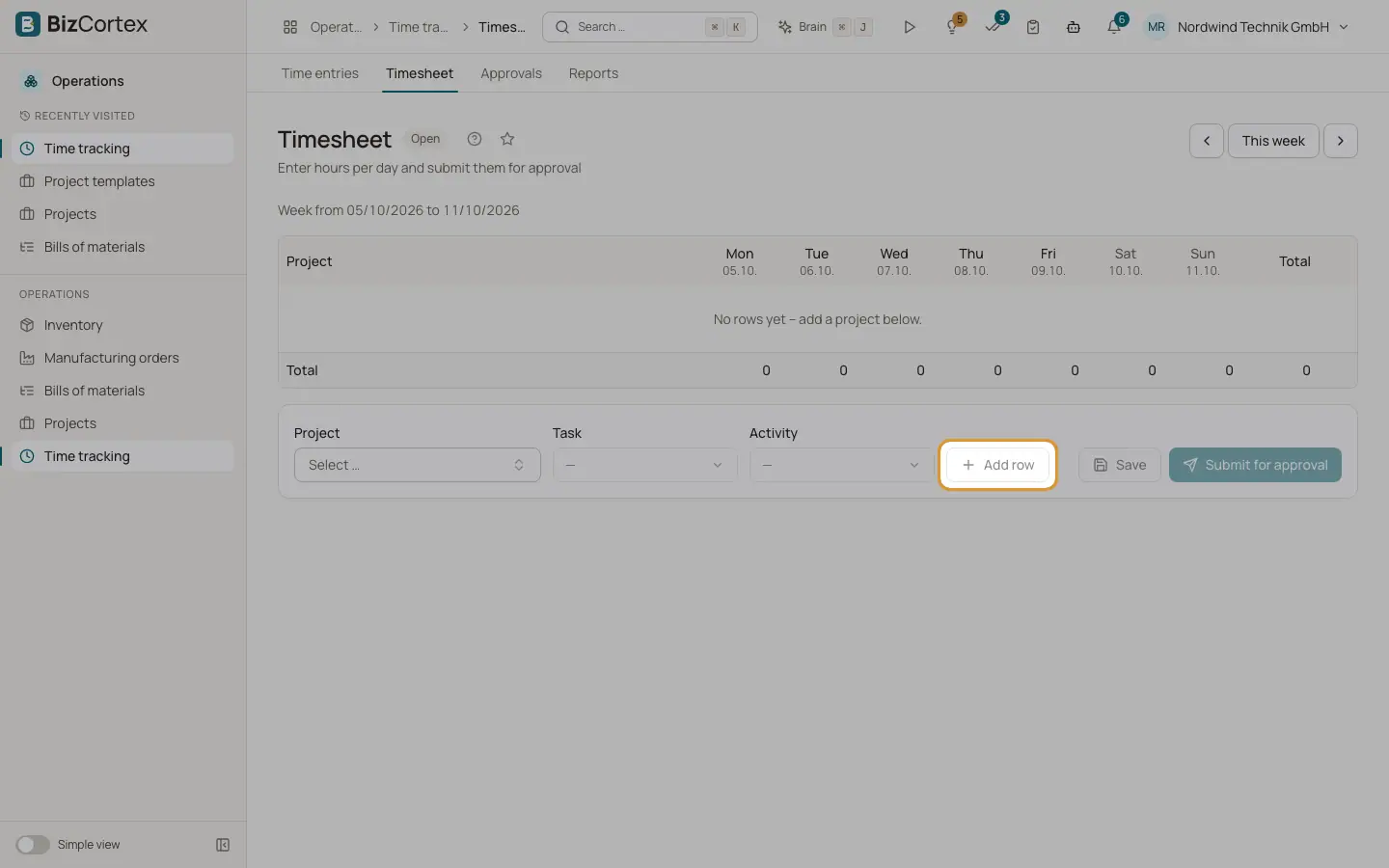Click the robot assistant icon in the top bar

(x=1074, y=27)
